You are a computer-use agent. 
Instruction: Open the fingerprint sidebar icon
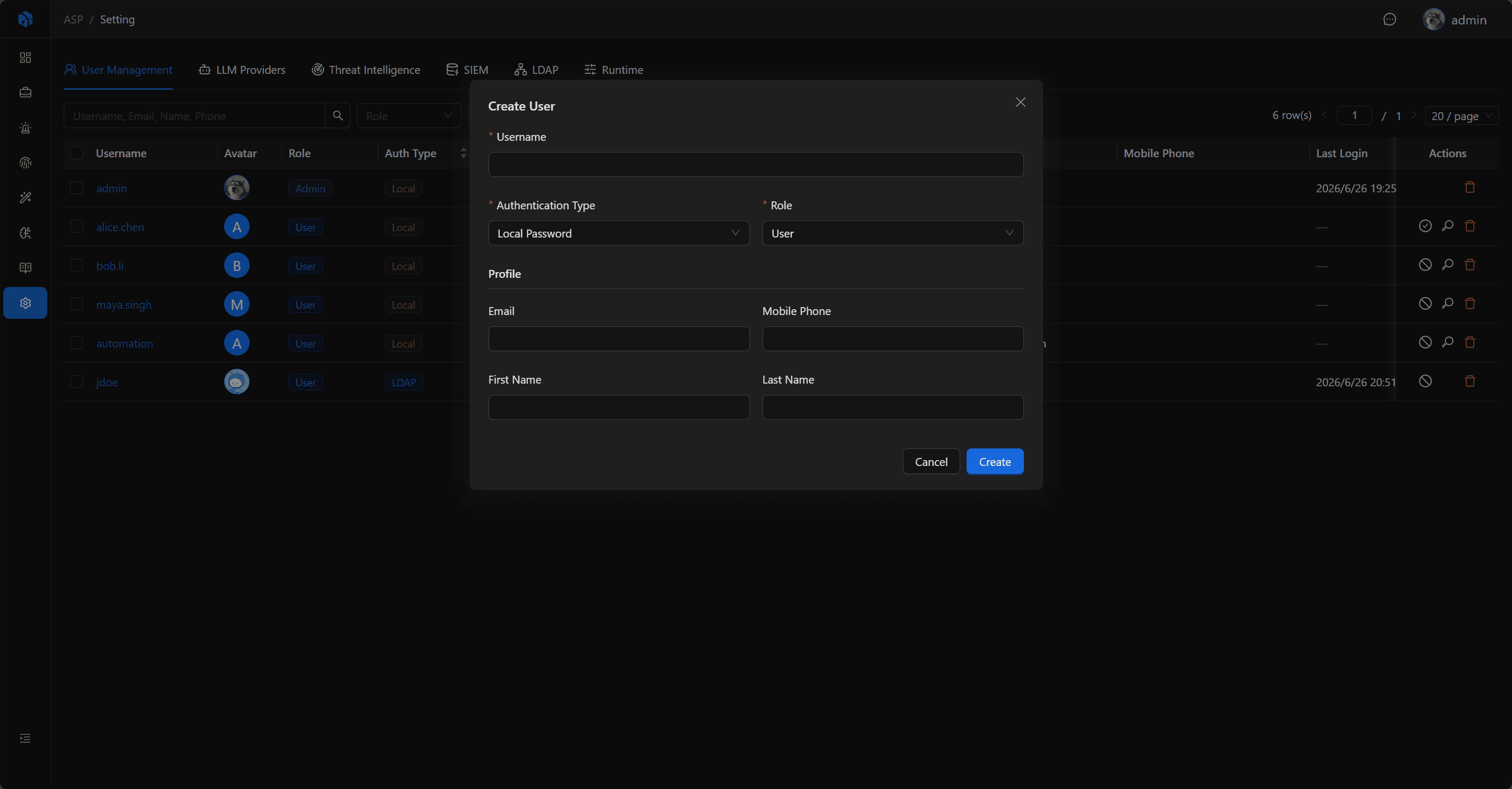(x=25, y=163)
